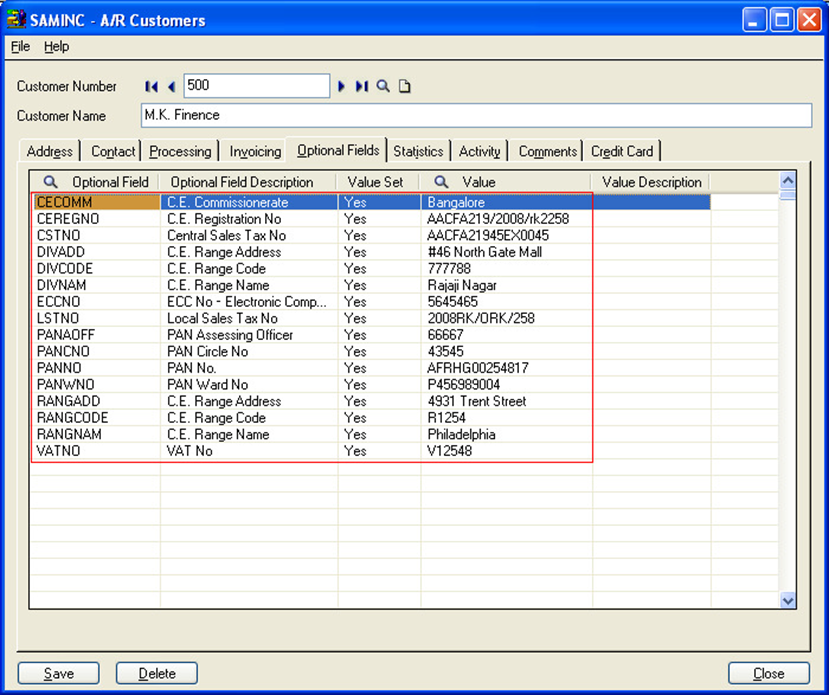This screenshot has height=695, width=829.
Task: Click the new customer document icon
Action: coord(404,87)
